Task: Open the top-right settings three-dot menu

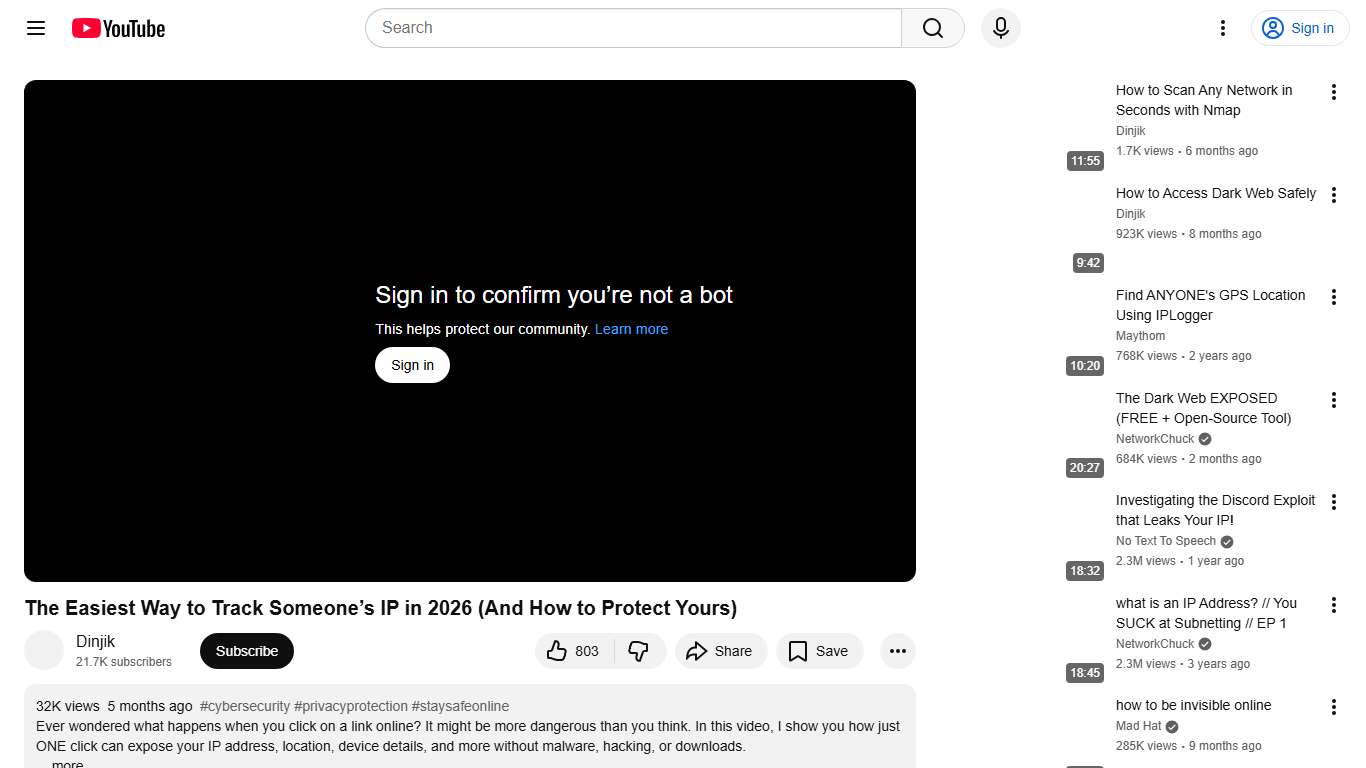Action: tap(1222, 28)
